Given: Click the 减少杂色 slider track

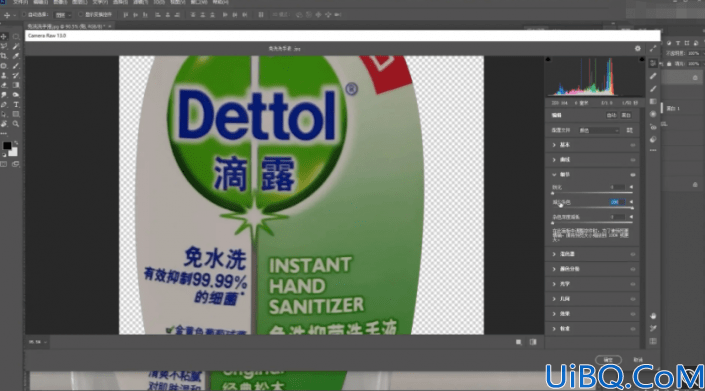Looking at the screenshot, I should (592, 208).
